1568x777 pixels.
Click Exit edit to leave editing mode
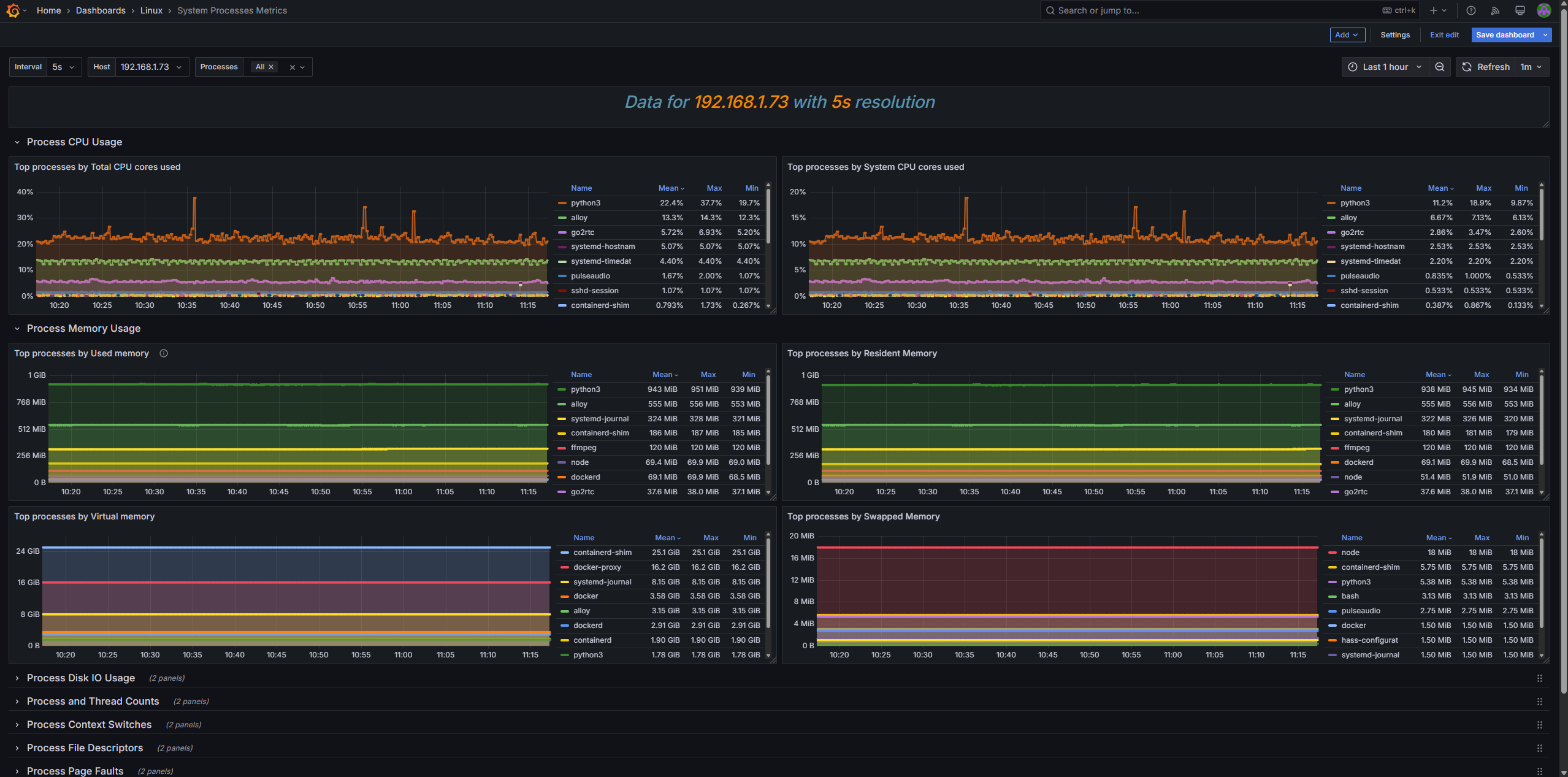(1444, 35)
